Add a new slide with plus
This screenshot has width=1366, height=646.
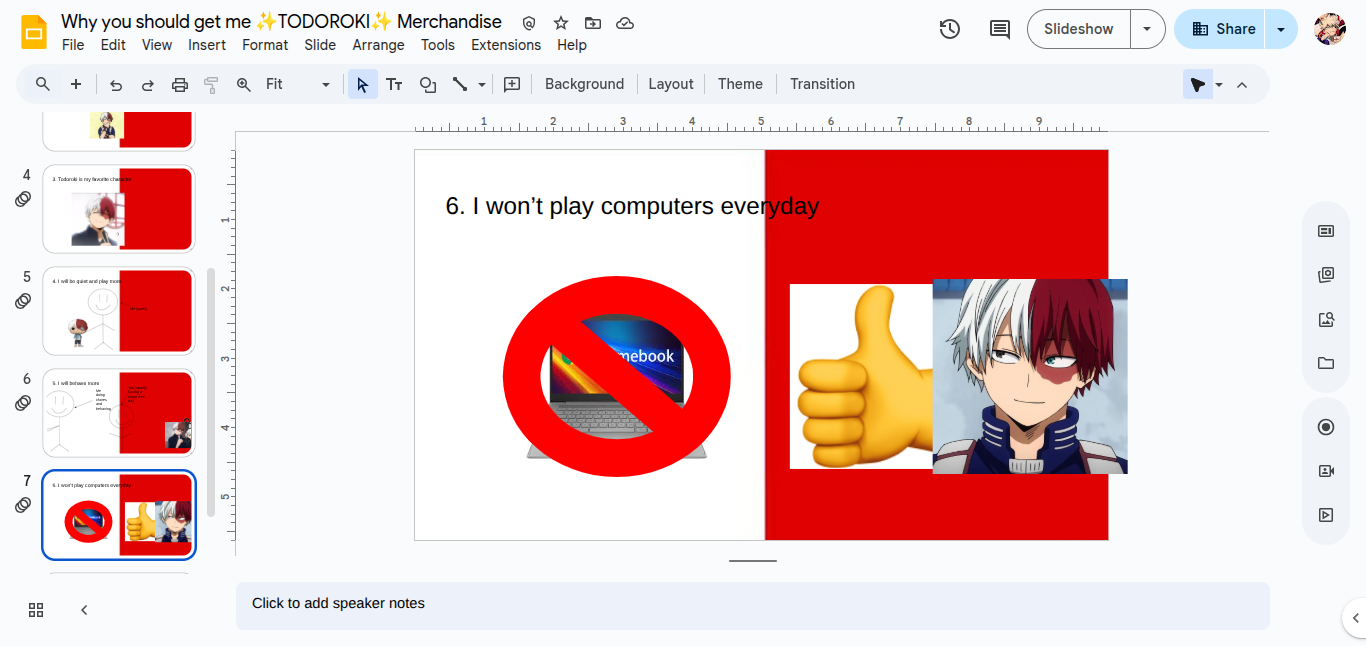point(76,84)
